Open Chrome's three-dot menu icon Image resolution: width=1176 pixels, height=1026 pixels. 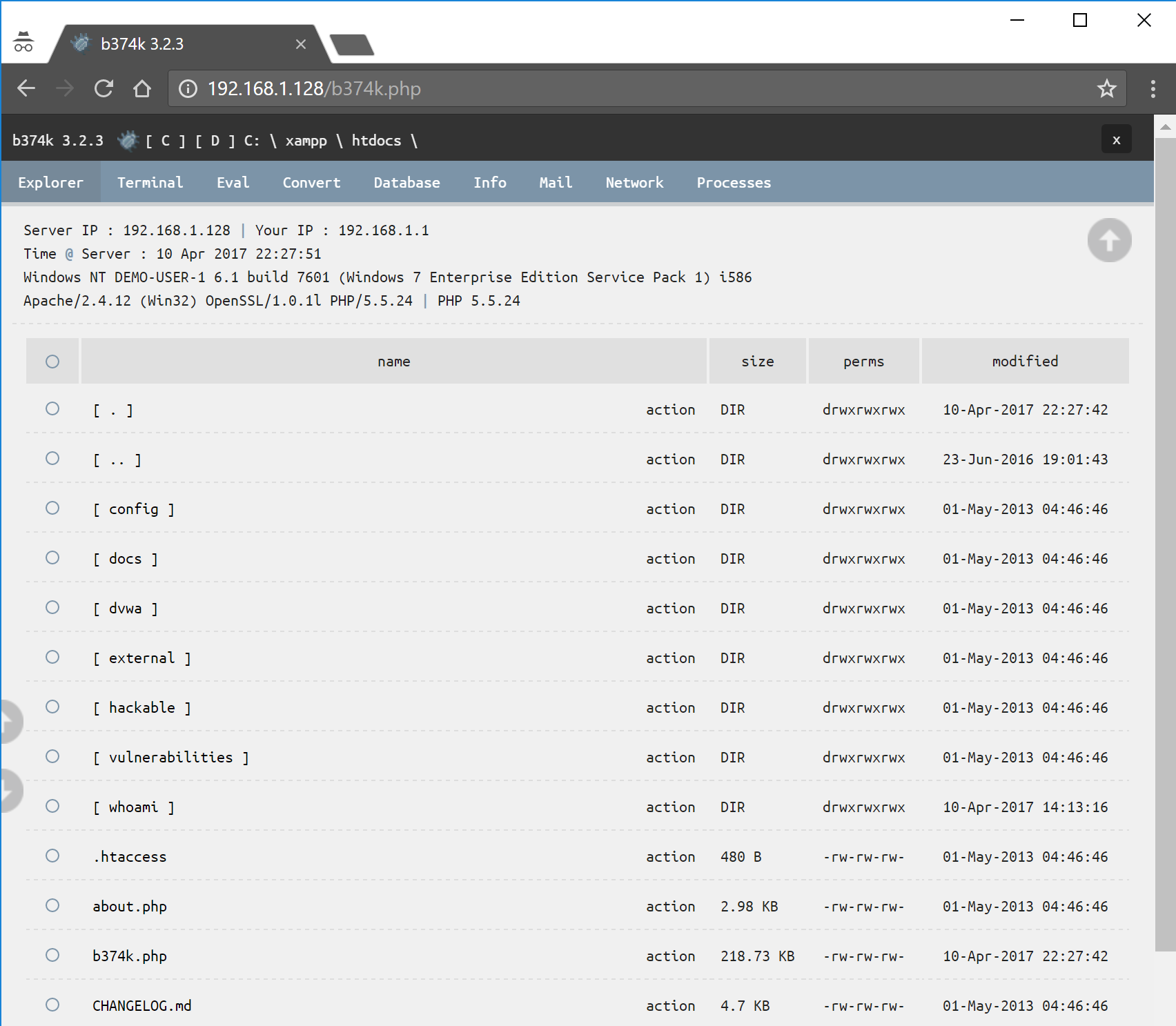click(x=1152, y=88)
